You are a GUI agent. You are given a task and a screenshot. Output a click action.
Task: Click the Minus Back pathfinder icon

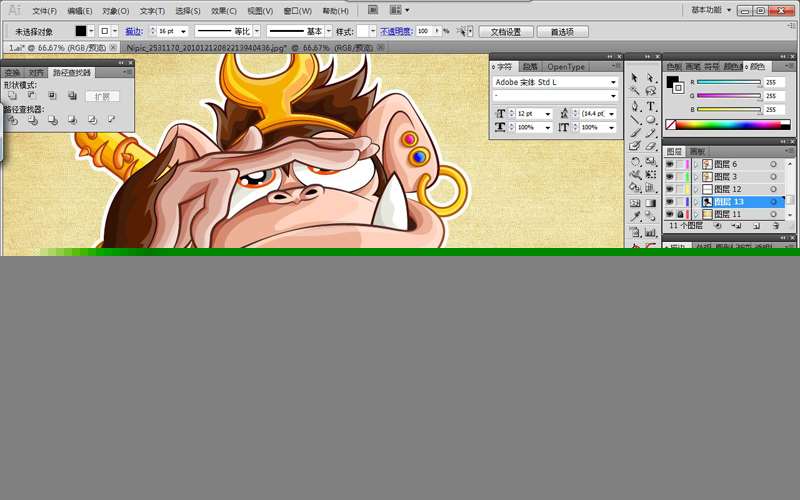point(111,119)
